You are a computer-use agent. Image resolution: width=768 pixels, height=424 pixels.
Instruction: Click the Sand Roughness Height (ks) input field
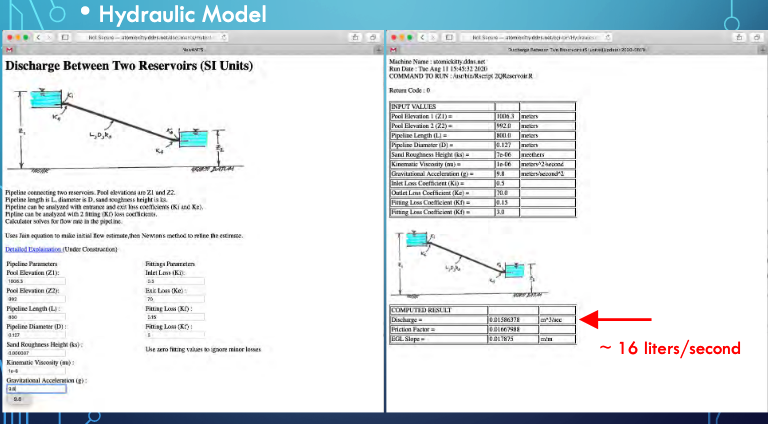click(36, 353)
